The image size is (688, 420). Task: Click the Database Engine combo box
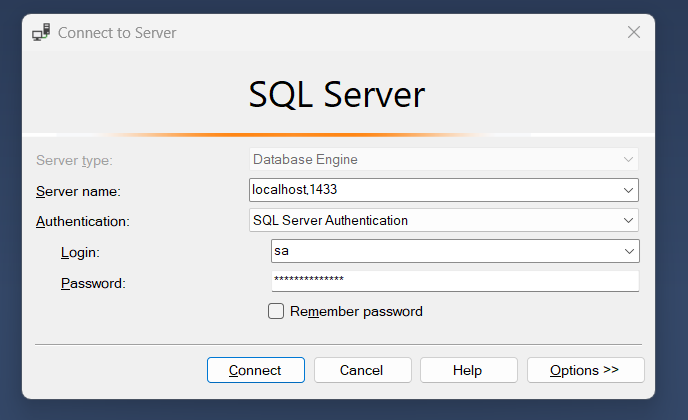444,159
